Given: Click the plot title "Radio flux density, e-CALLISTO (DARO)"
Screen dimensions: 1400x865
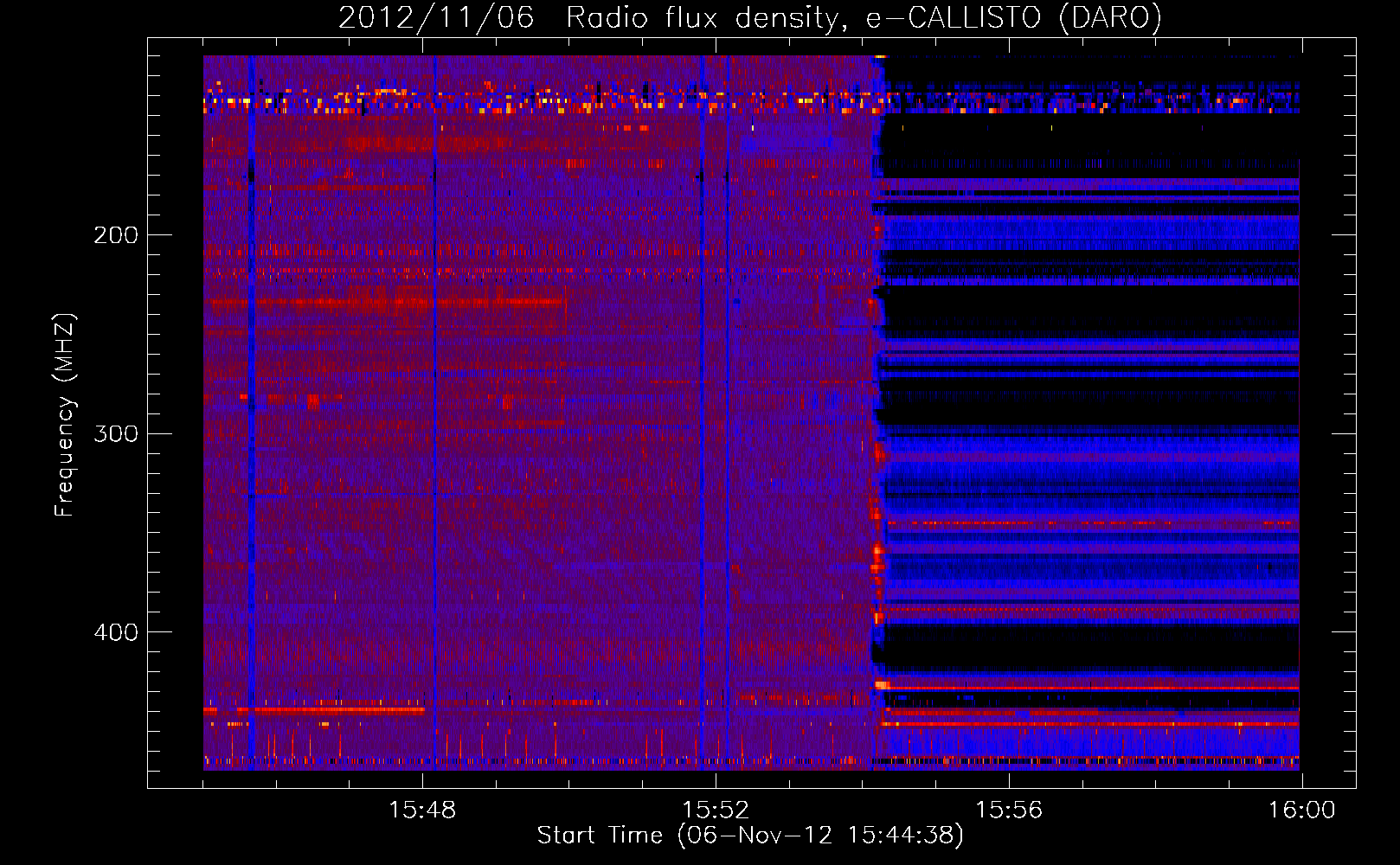Looking at the screenshot, I should pos(864,18).
